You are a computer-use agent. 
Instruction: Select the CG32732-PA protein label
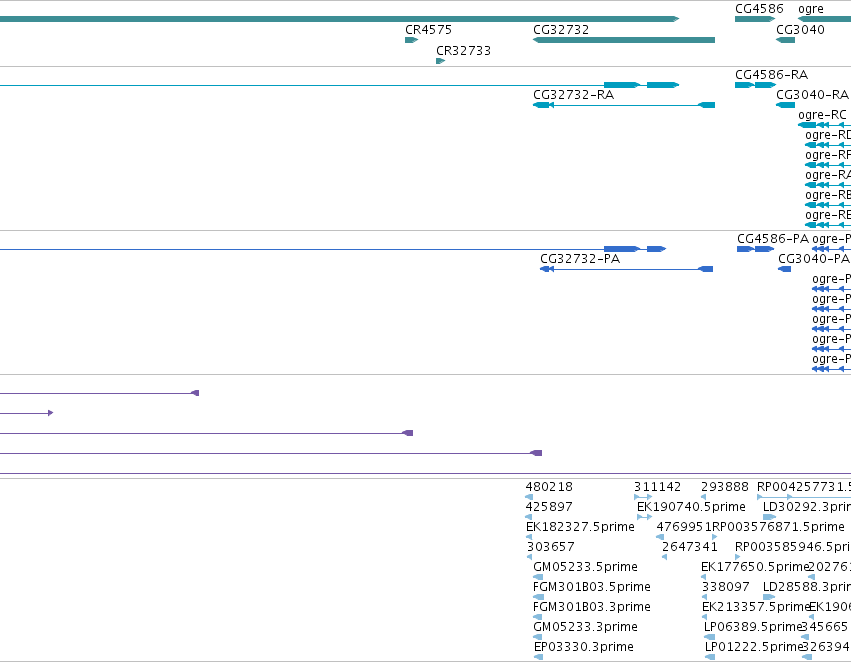pos(580,259)
